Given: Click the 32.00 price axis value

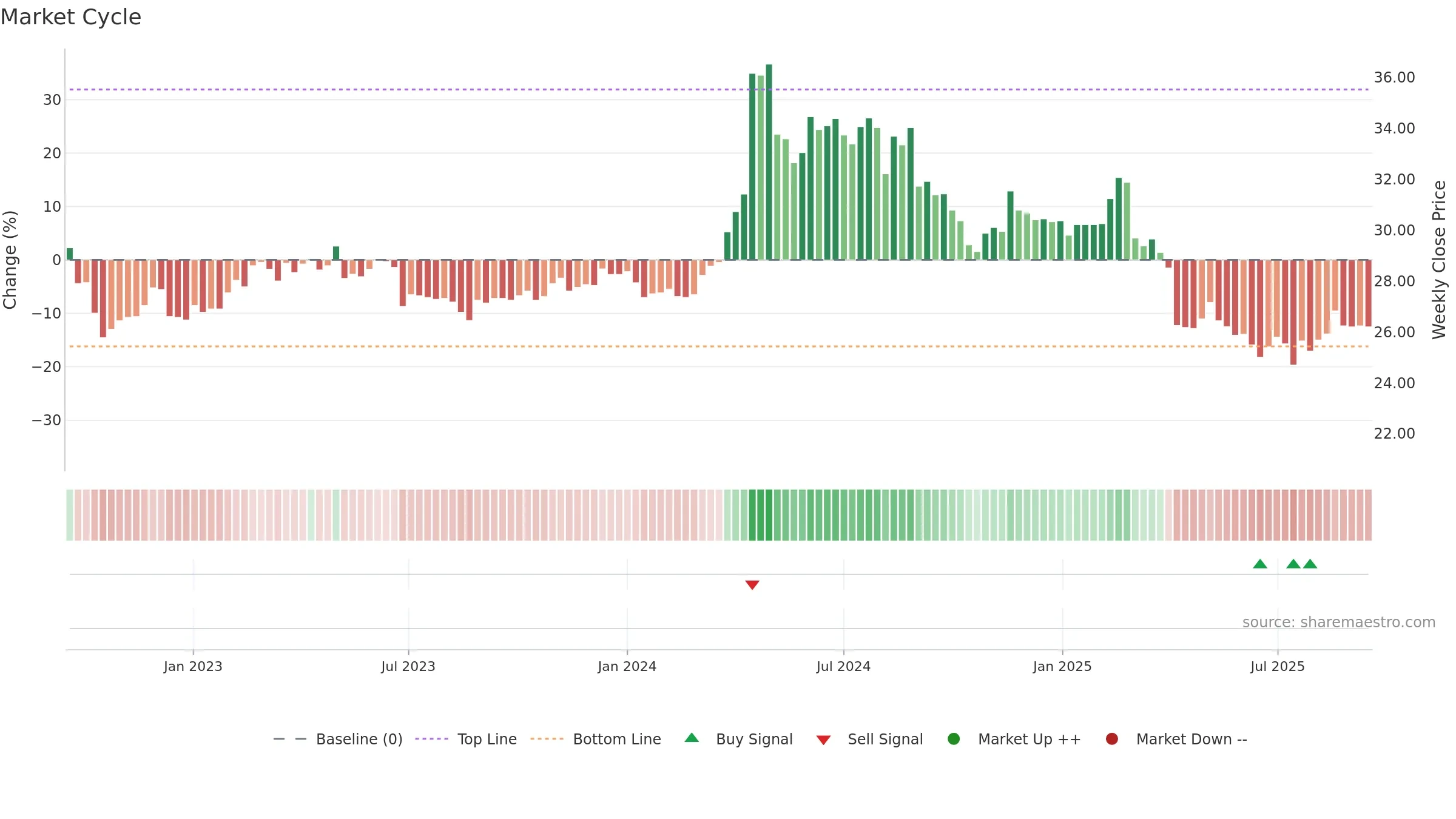Looking at the screenshot, I should (1394, 179).
